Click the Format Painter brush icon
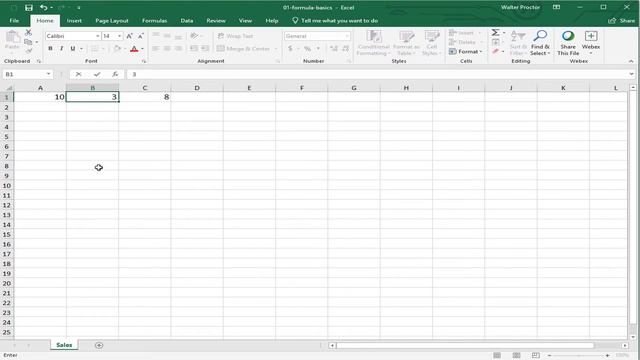640x360 pixels. [28, 51]
